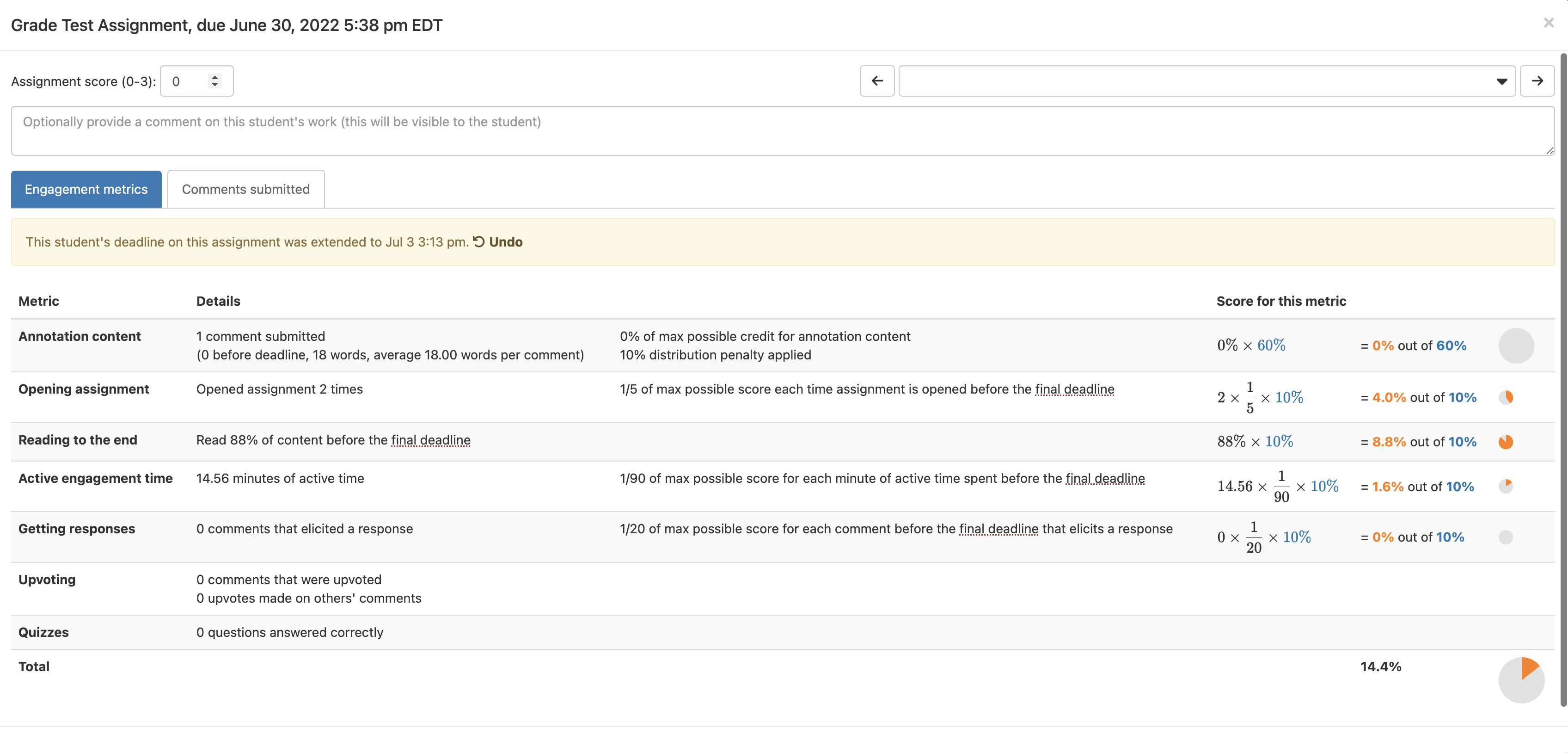The height and width of the screenshot is (753, 1568).
Task: Click the Opening assignment pie chart icon
Action: tap(1505, 397)
